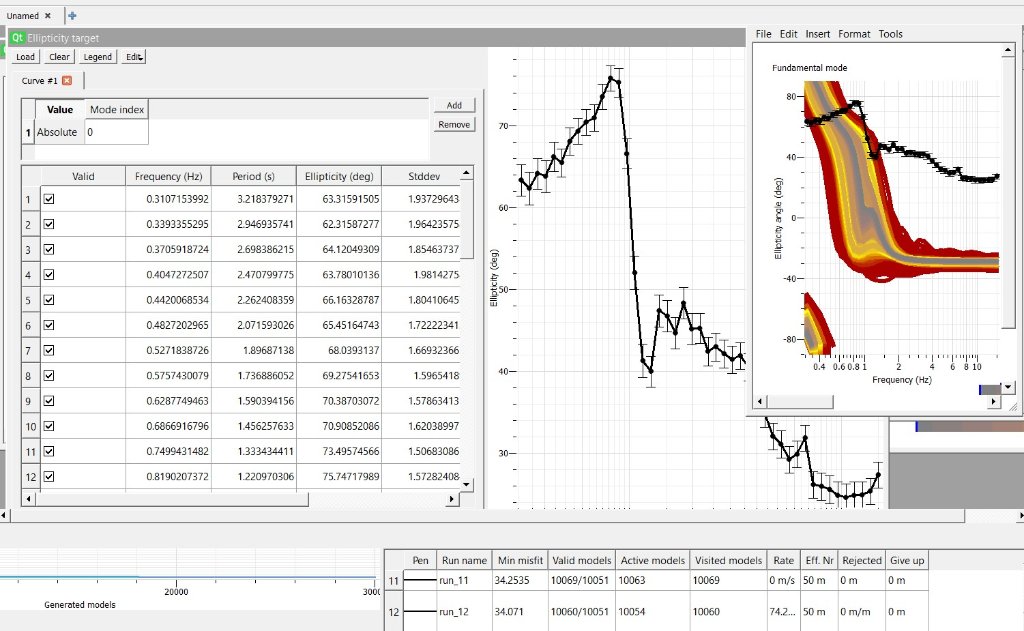Viewport: 1024px width, 631px height.
Task: Open the Format menu
Action: point(854,34)
